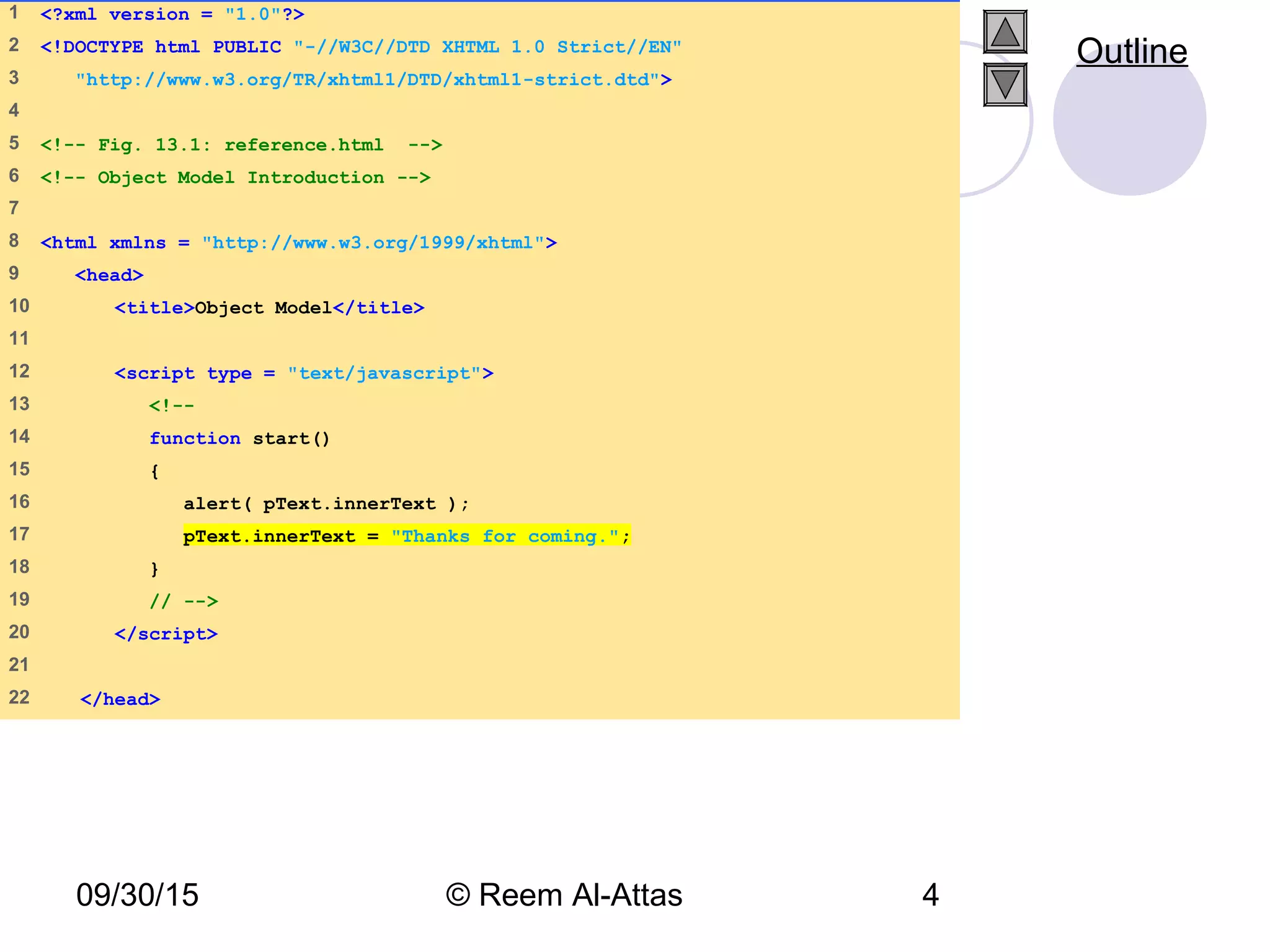The height and width of the screenshot is (952, 1270).
Task: Click the closing </head> tag
Action: tap(120, 699)
